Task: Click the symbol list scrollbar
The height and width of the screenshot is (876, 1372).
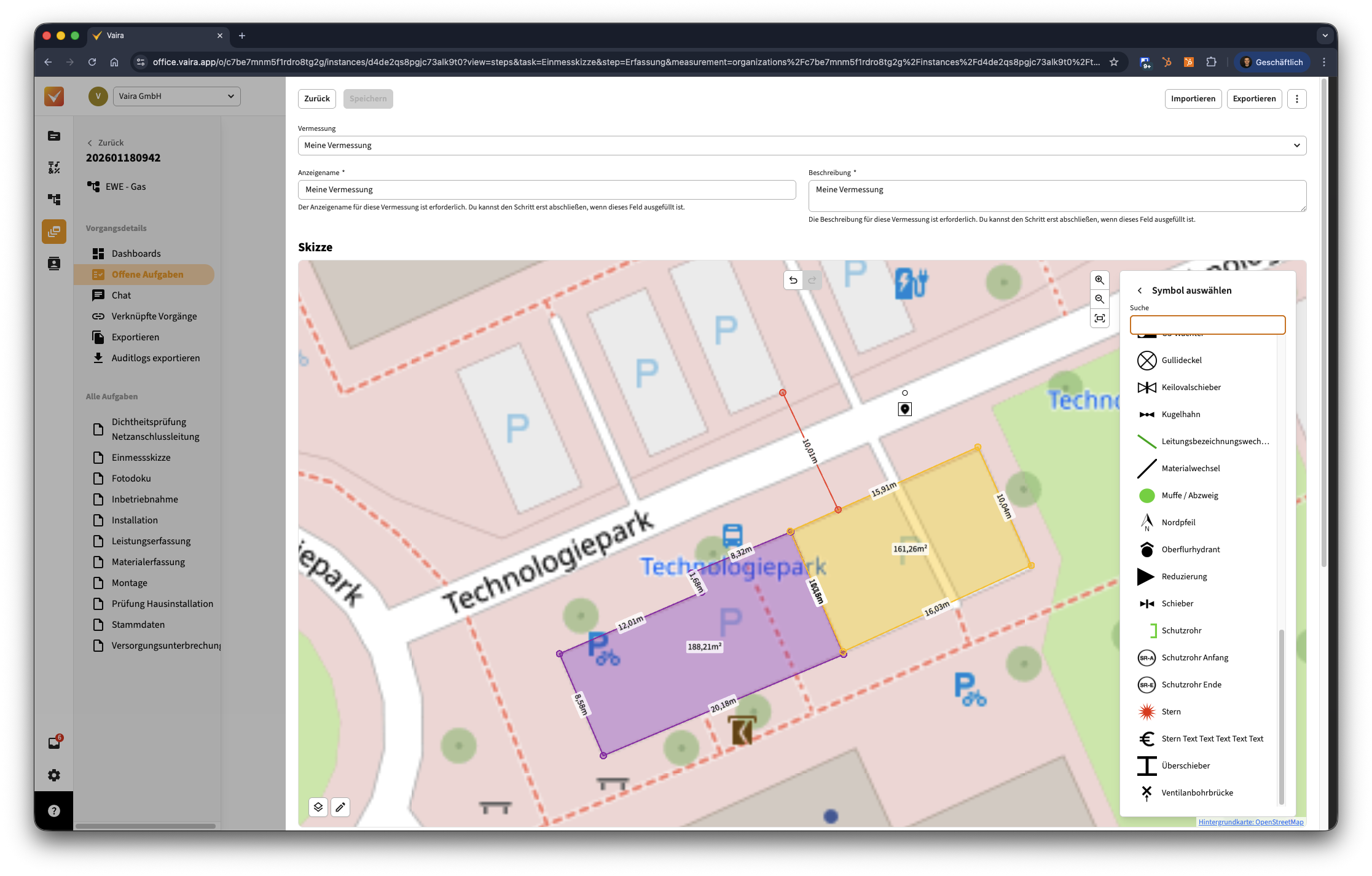Action: coord(1281,716)
